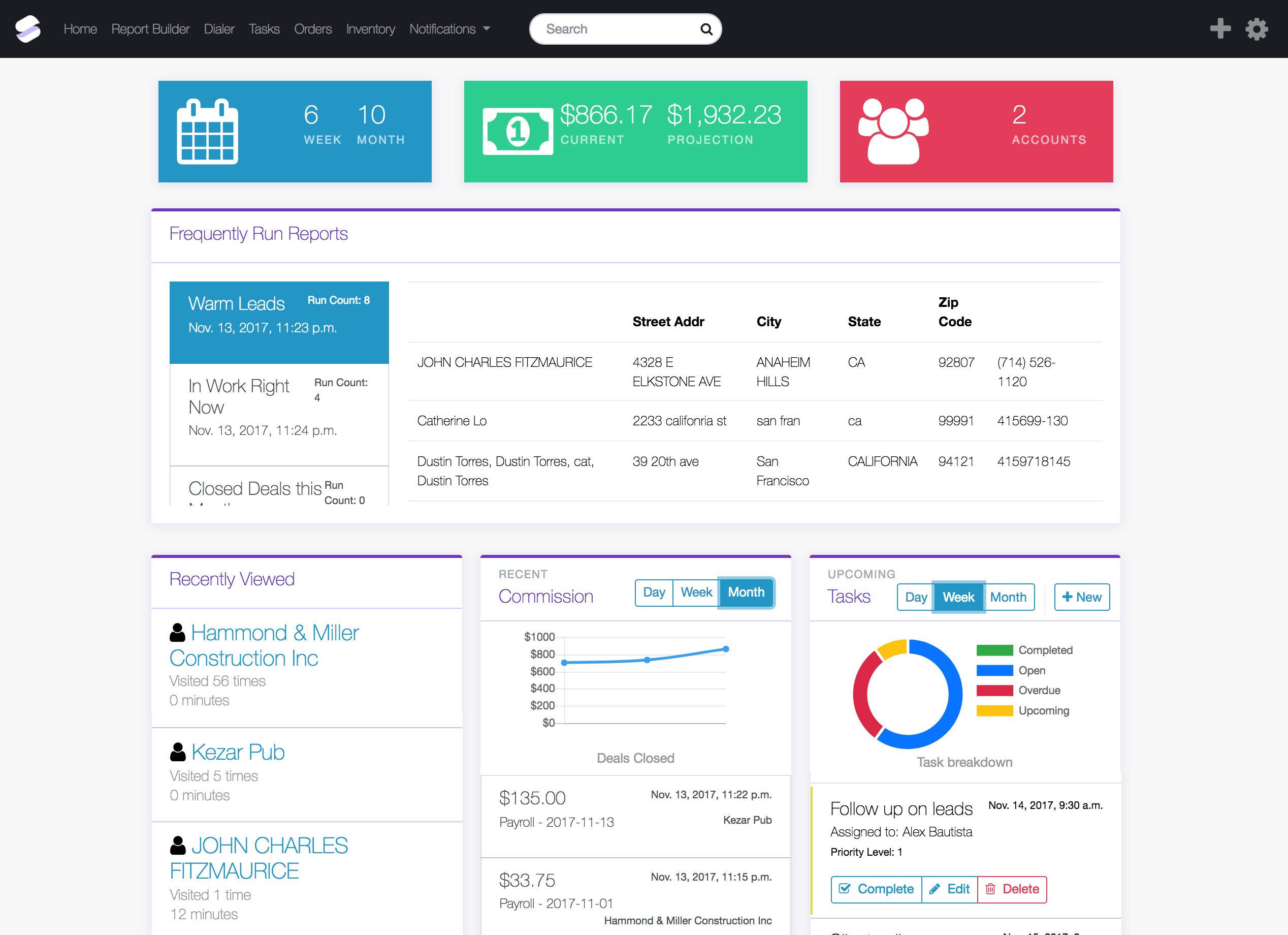1288x935 pixels.
Task: Set Tasks range to Month
Action: pyautogui.click(x=1008, y=597)
